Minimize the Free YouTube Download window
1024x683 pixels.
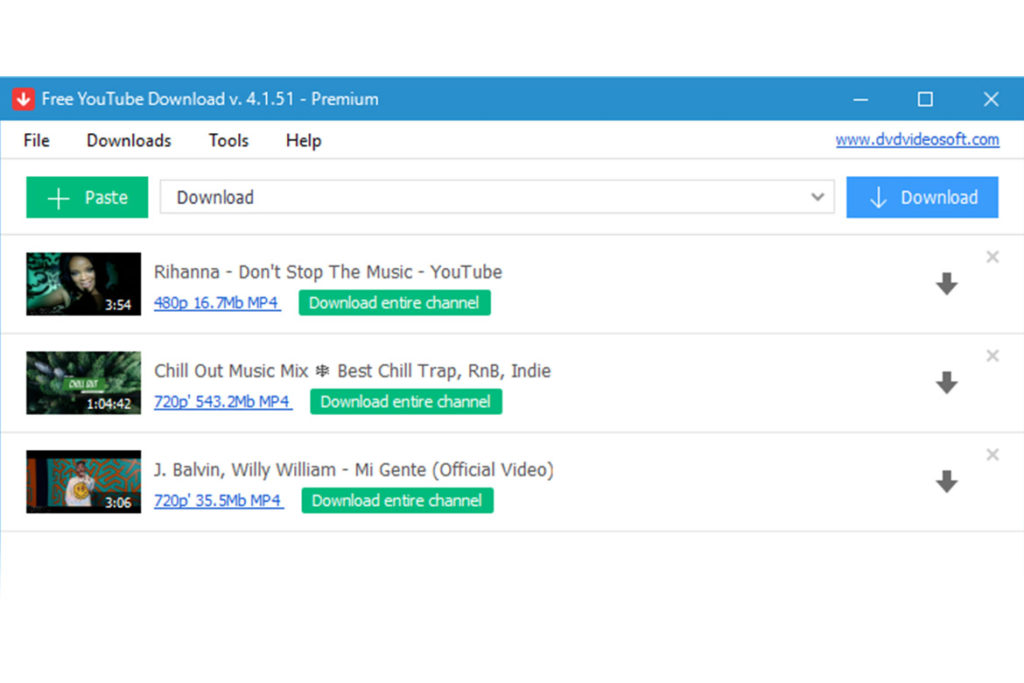click(x=861, y=99)
